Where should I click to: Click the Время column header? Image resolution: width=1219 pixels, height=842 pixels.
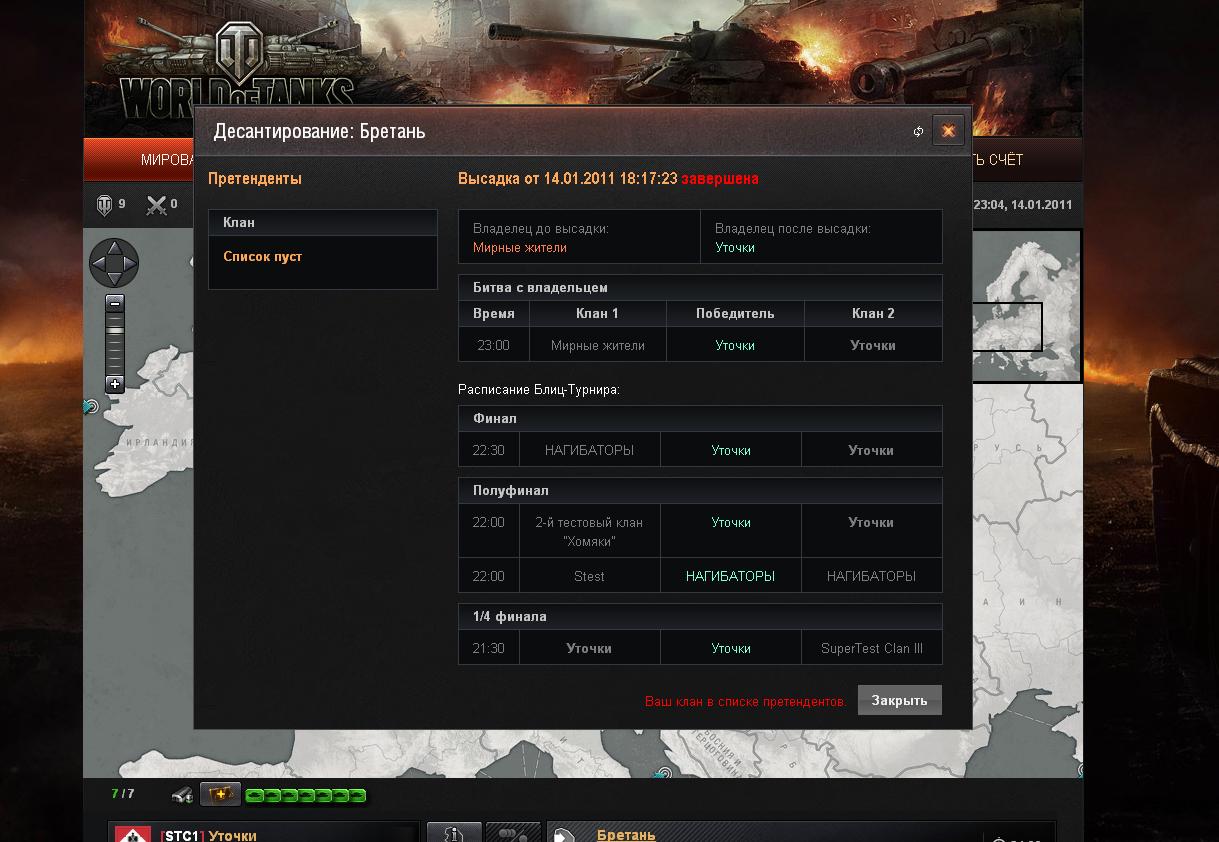pyautogui.click(x=494, y=313)
